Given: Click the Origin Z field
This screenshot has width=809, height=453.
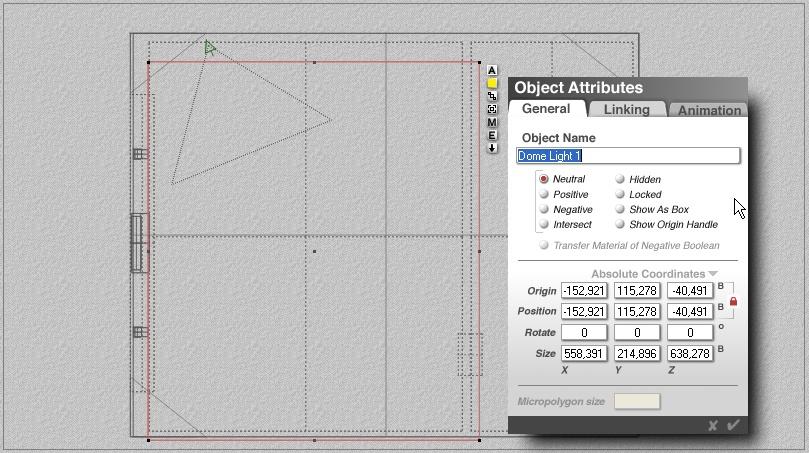Looking at the screenshot, I should (690, 290).
